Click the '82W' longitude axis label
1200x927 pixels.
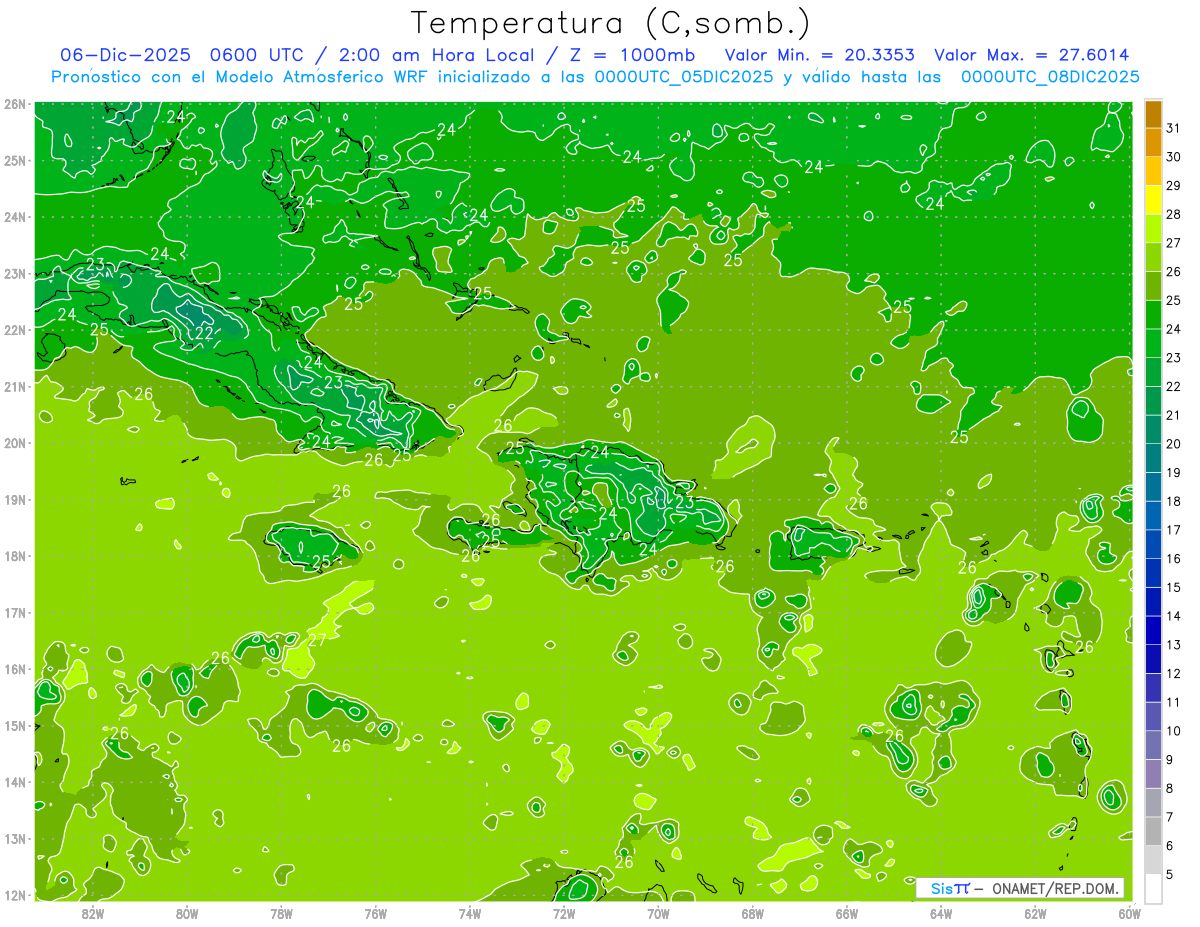pos(92,913)
